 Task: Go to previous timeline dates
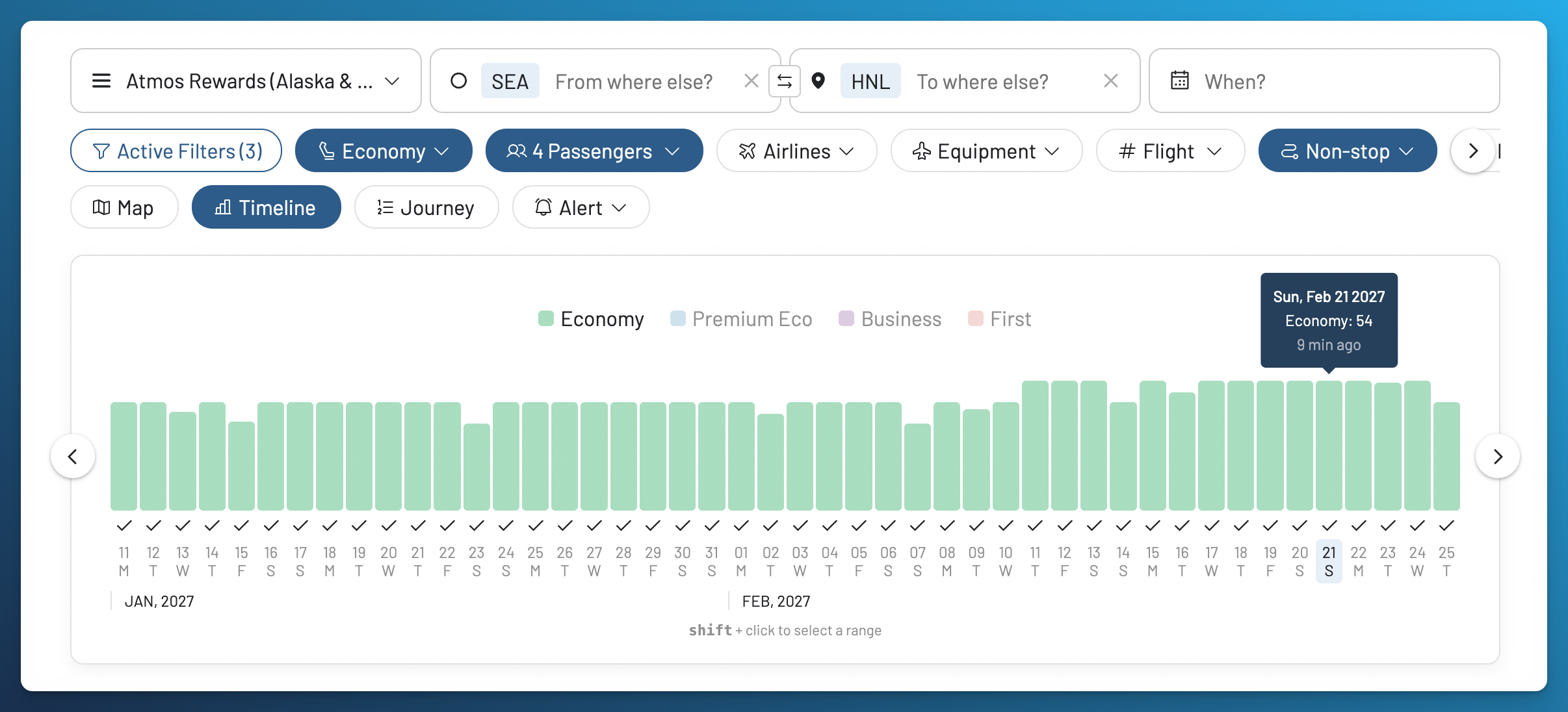click(x=73, y=456)
